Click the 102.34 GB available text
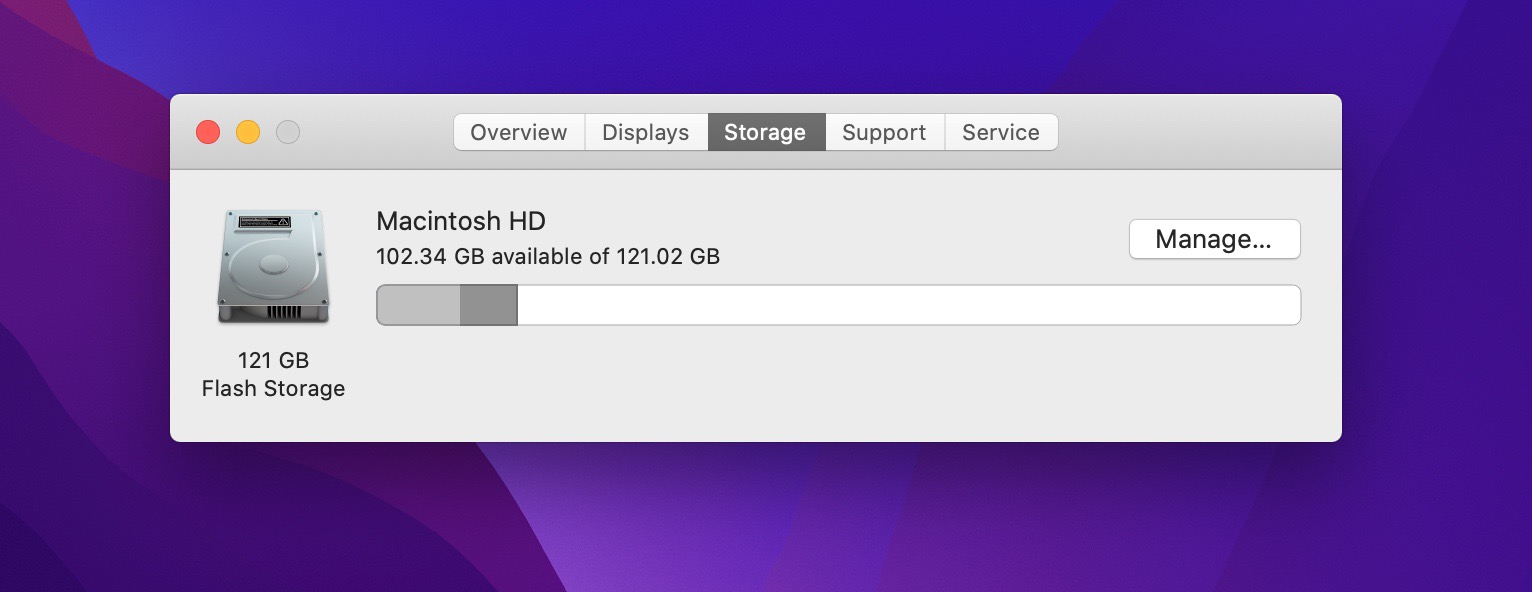 pos(547,257)
